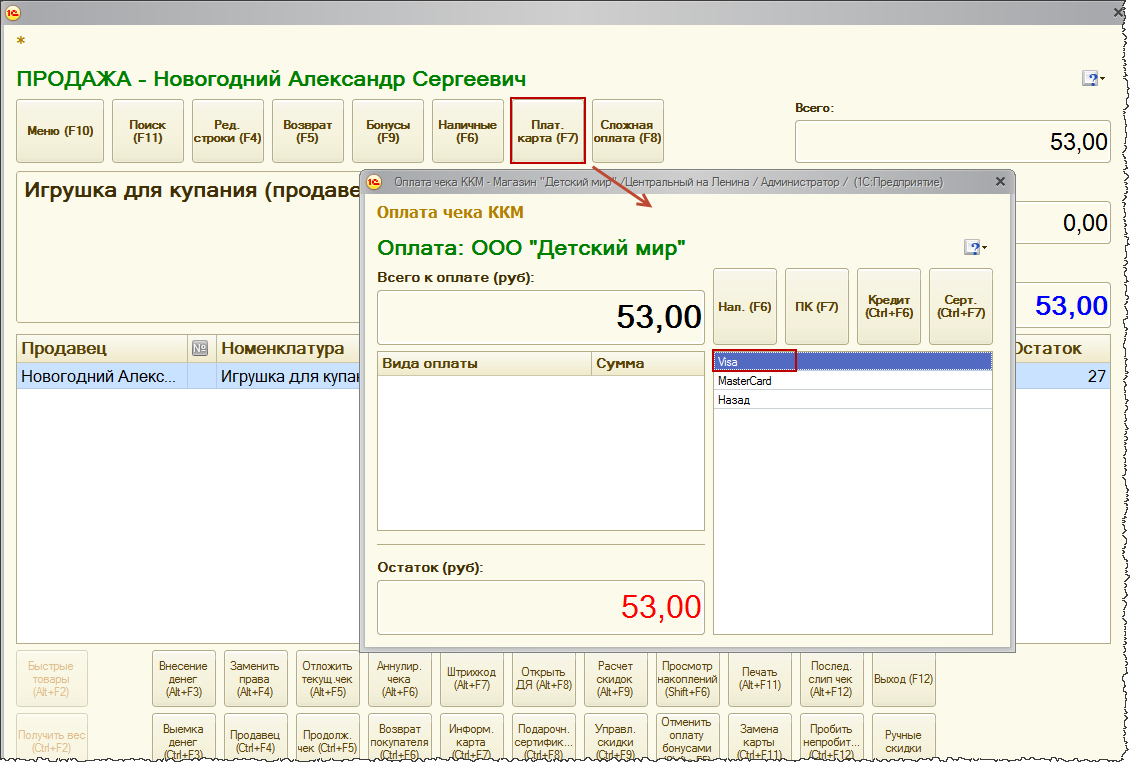Click the Бонусы (F9) button
The width and height of the screenshot is (1130, 765).
388,131
